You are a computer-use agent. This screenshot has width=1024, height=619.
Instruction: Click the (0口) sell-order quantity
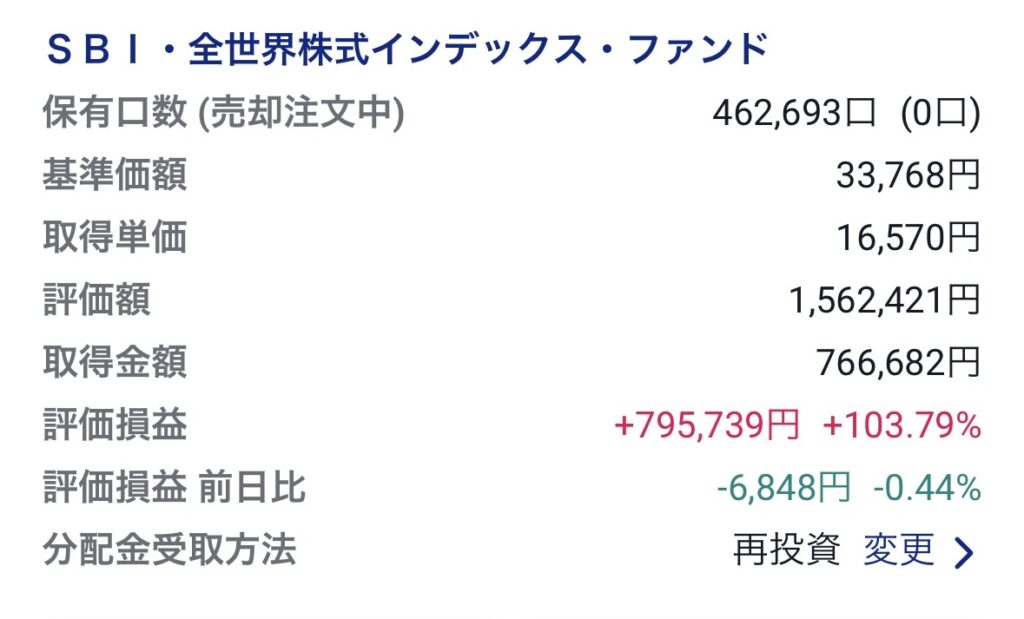940,113
